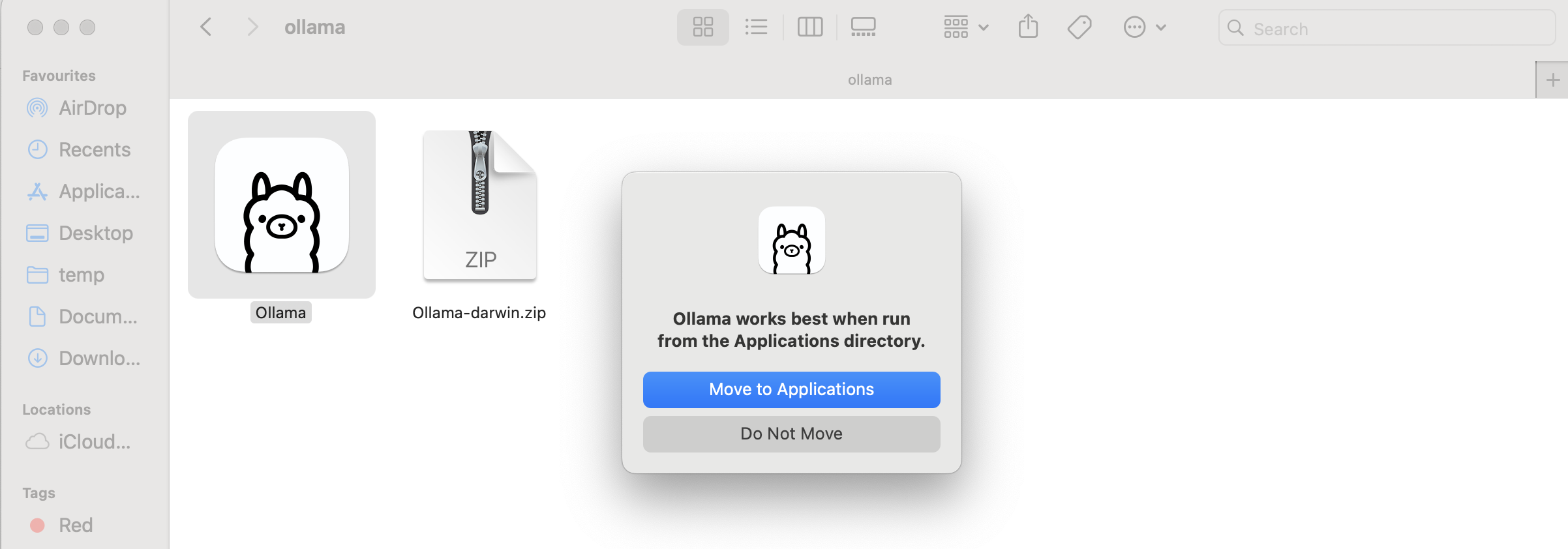Click the Move to Applications button
This screenshot has height=549, width=1568.
791,389
